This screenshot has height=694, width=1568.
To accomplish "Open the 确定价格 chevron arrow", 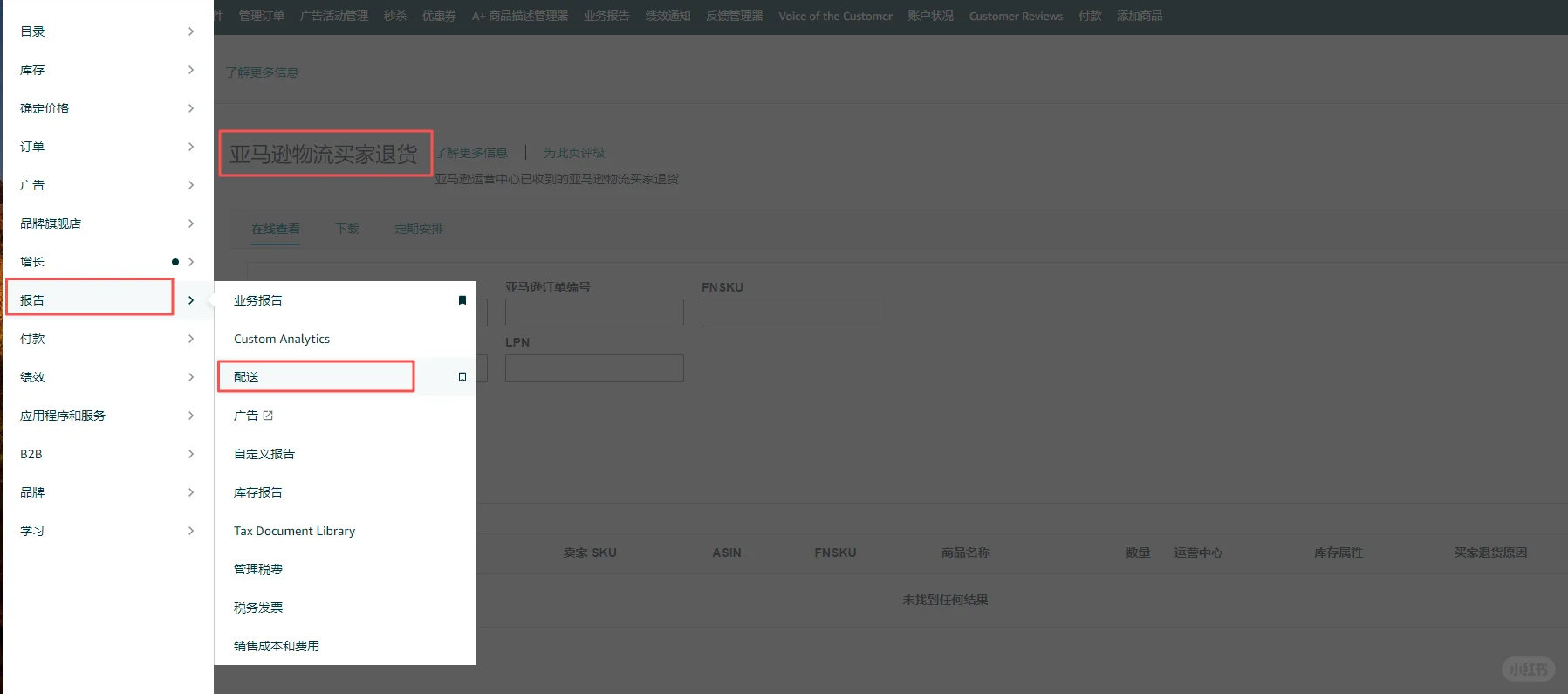I will [x=191, y=108].
